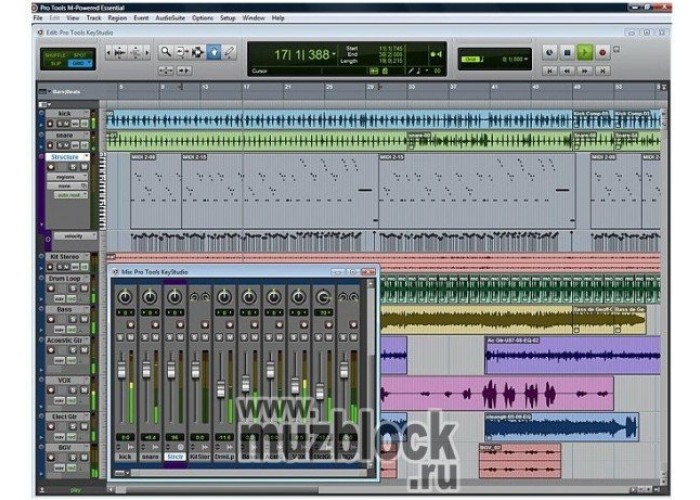
Task: Click the MIDI note zoom button
Action: pyautogui.click(x=135, y=53)
